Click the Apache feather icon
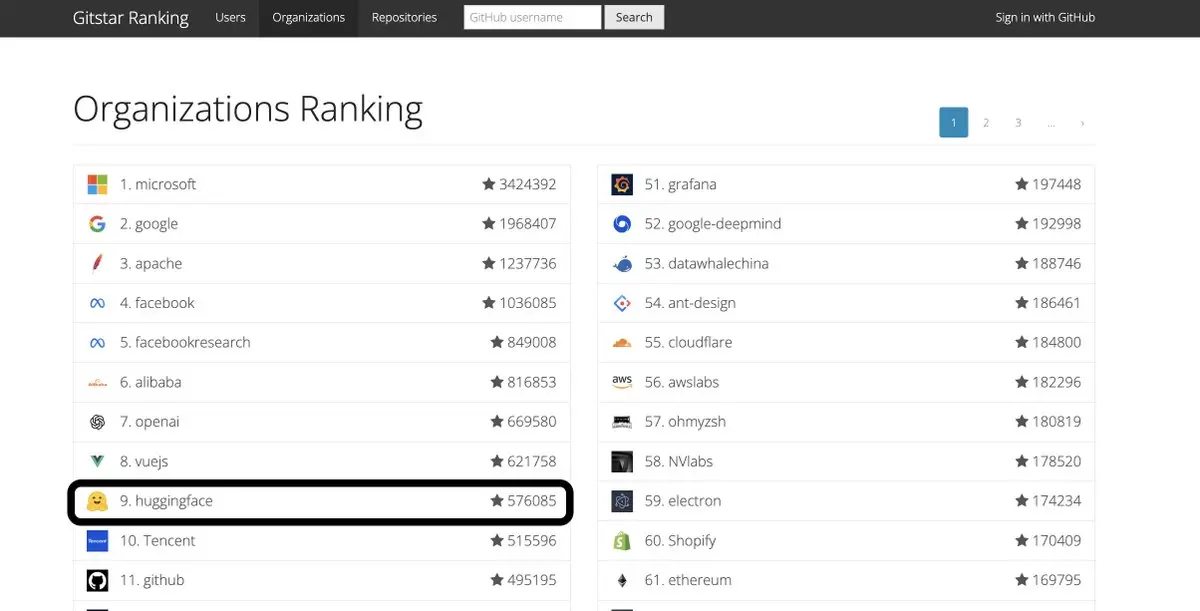This screenshot has height=611, width=1200. point(97,263)
